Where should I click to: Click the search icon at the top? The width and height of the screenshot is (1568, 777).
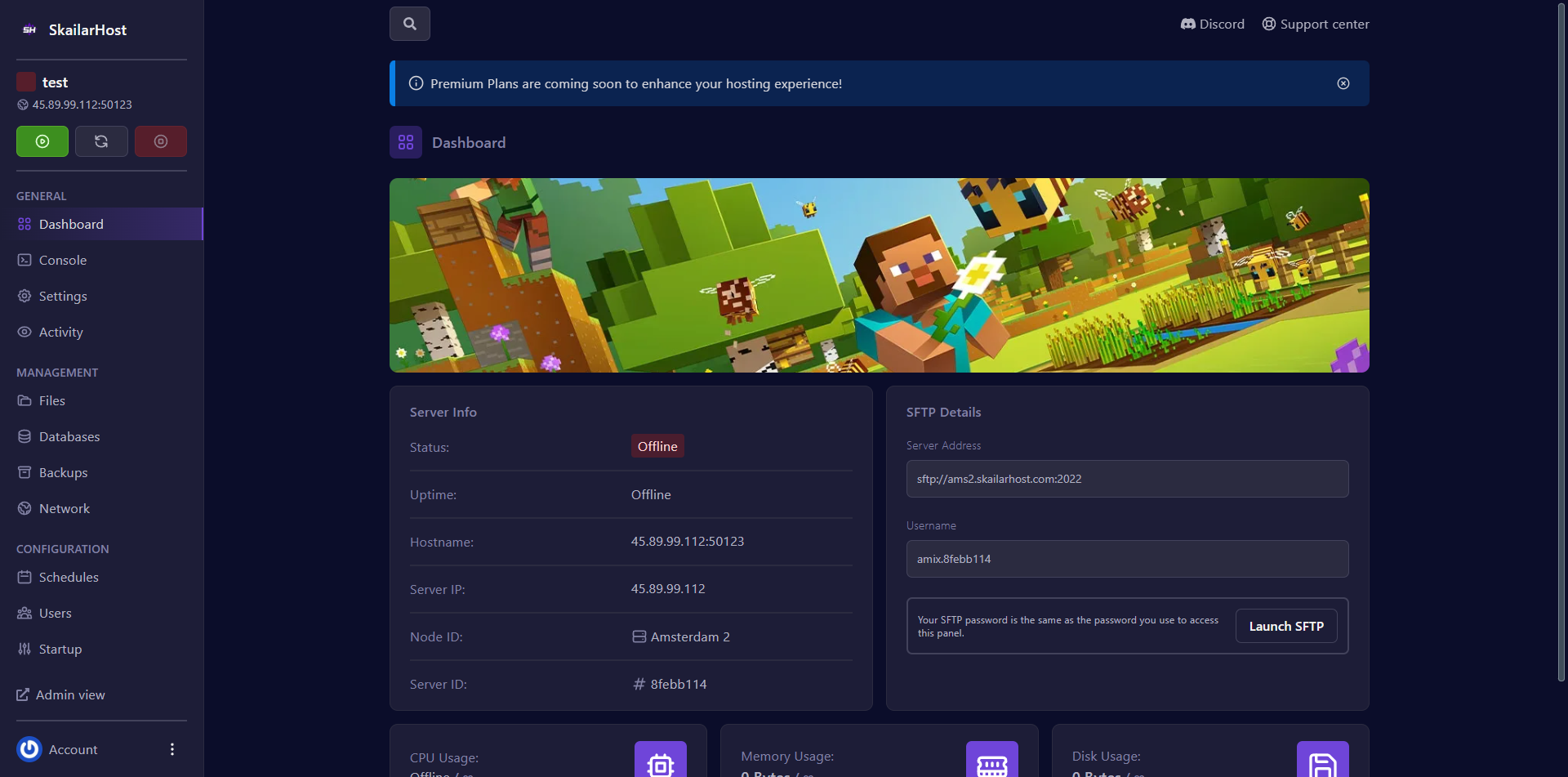click(x=409, y=24)
